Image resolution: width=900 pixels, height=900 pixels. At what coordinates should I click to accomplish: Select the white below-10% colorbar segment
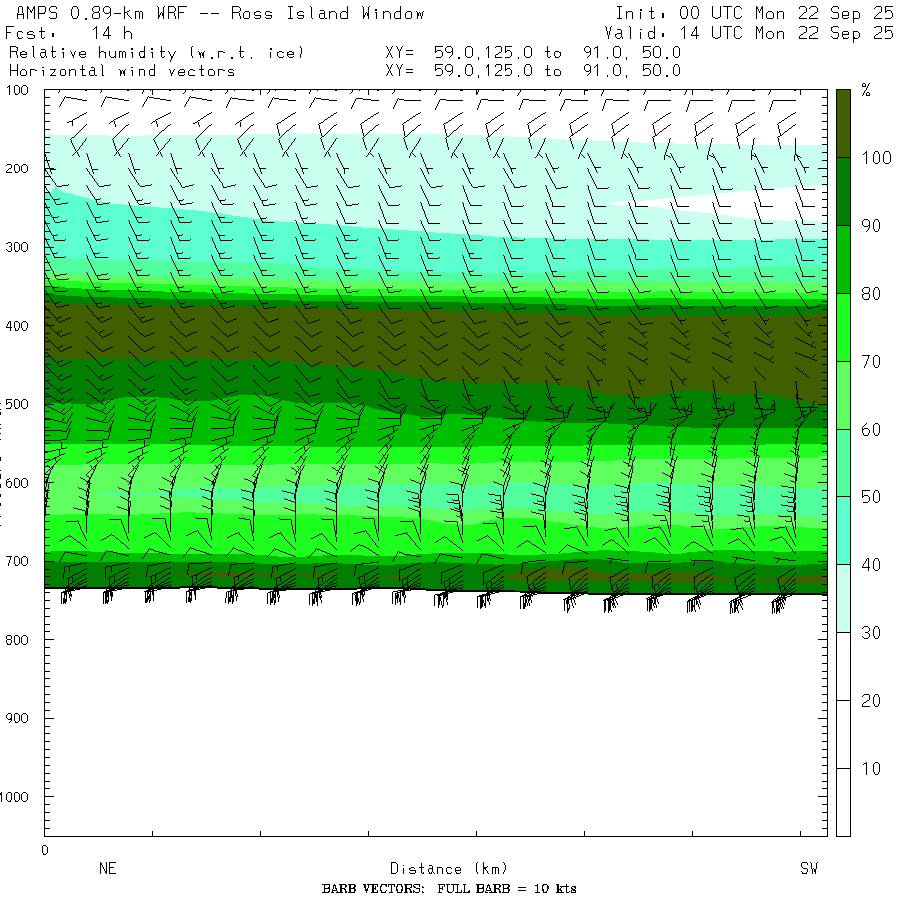(x=843, y=802)
